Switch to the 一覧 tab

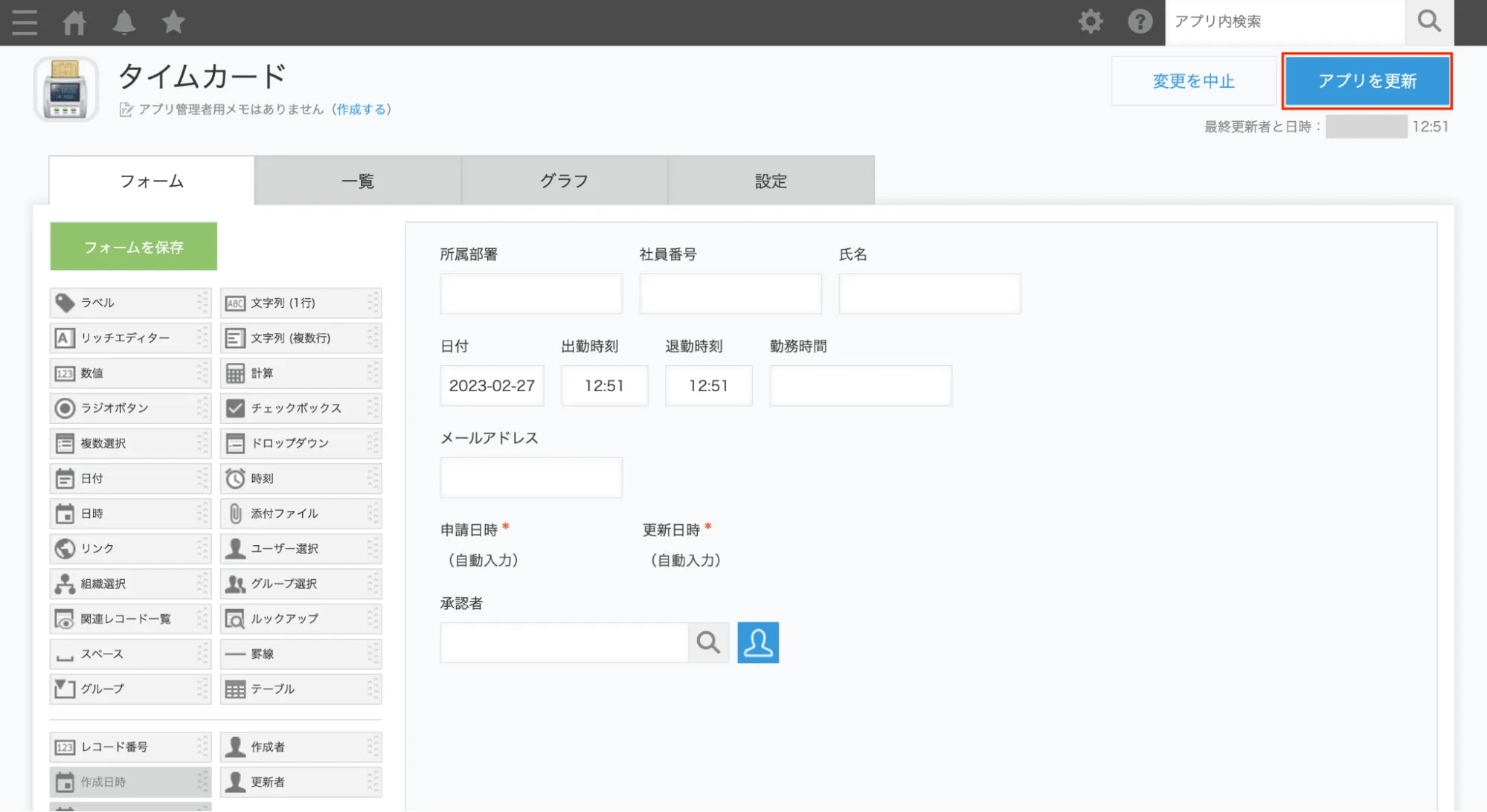358,180
